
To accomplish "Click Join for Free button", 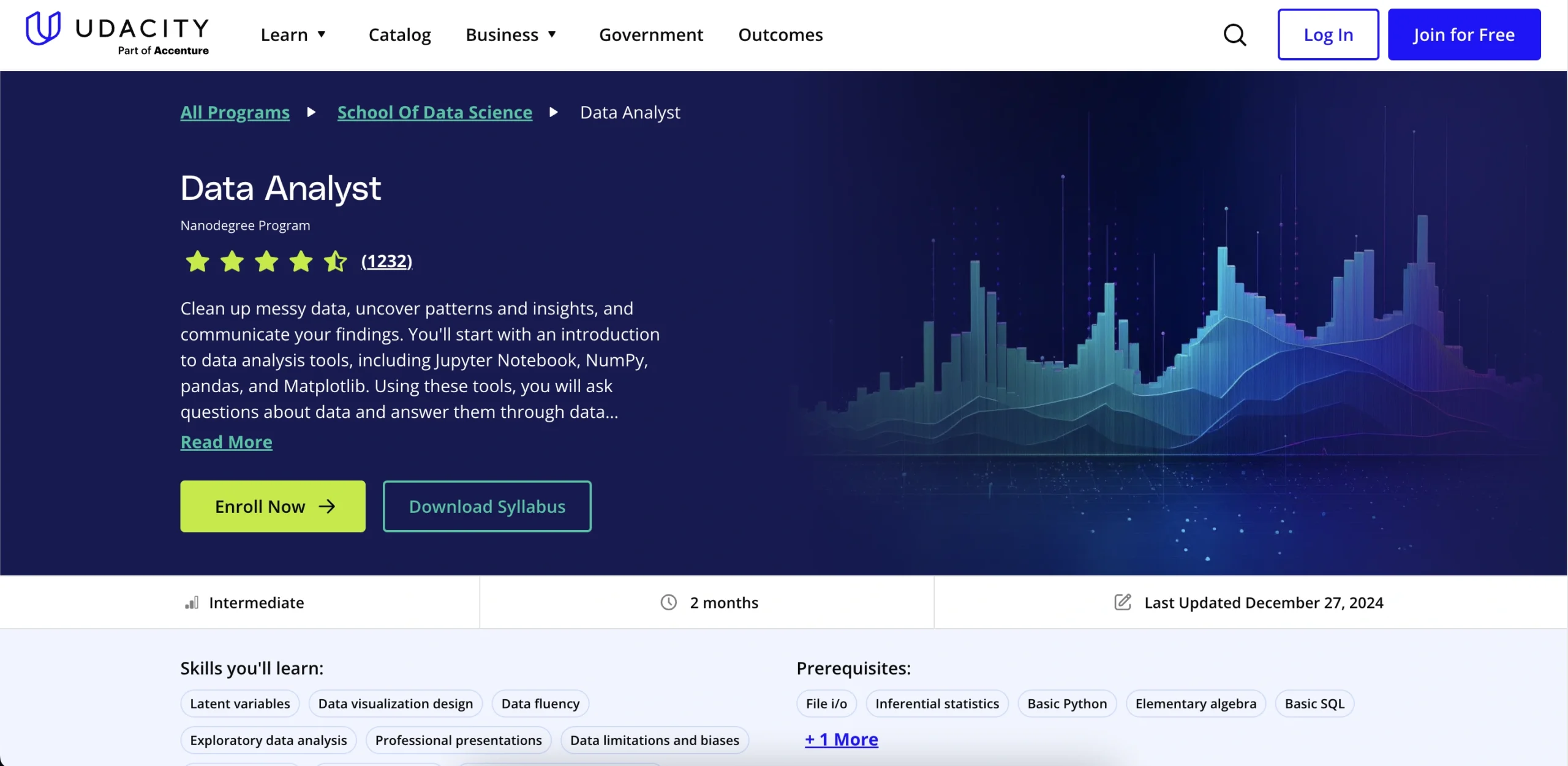I will (x=1464, y=34).
